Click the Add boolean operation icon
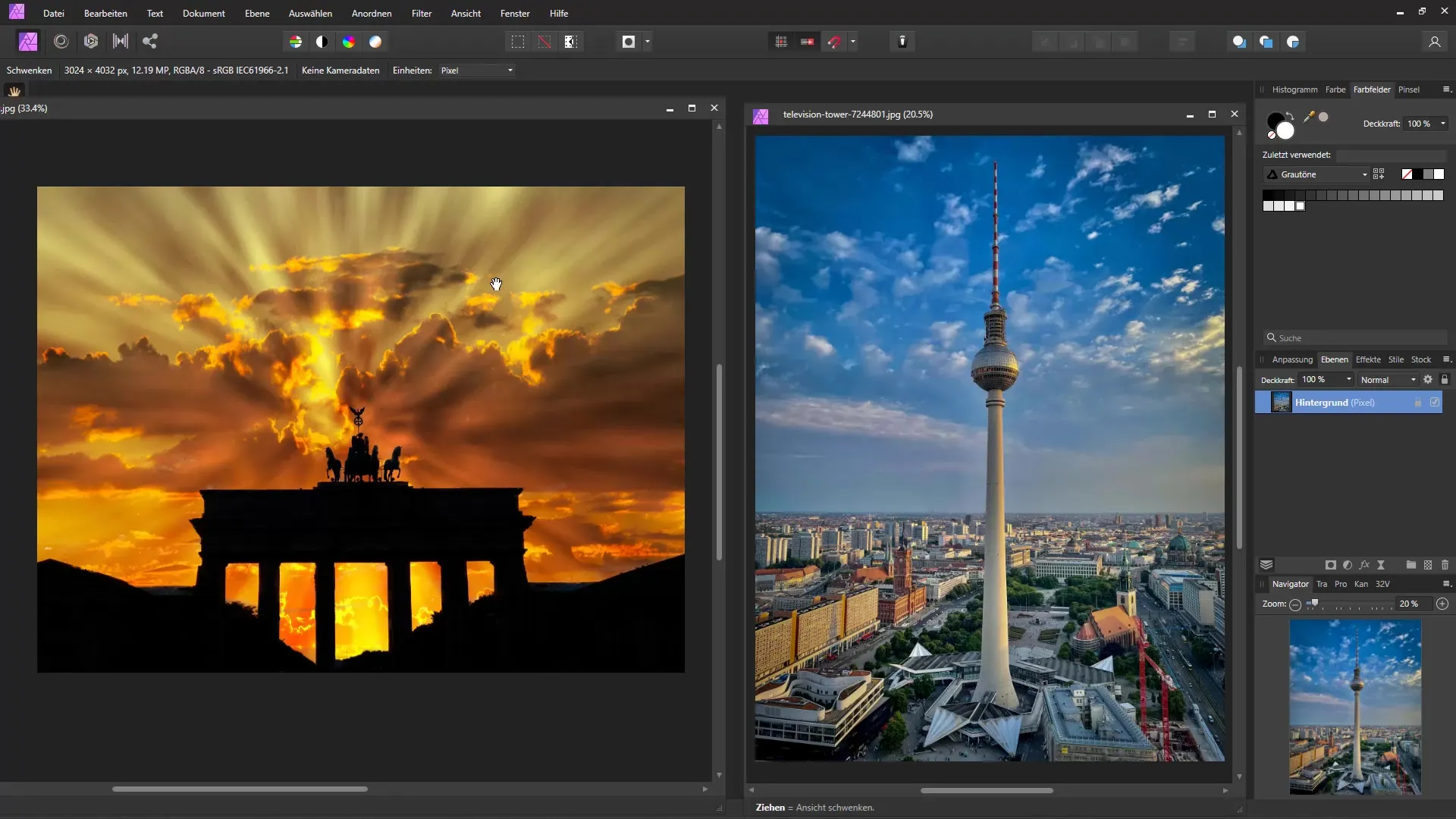This screenshot has height=819, width=1456. (x=1239, y=42)
